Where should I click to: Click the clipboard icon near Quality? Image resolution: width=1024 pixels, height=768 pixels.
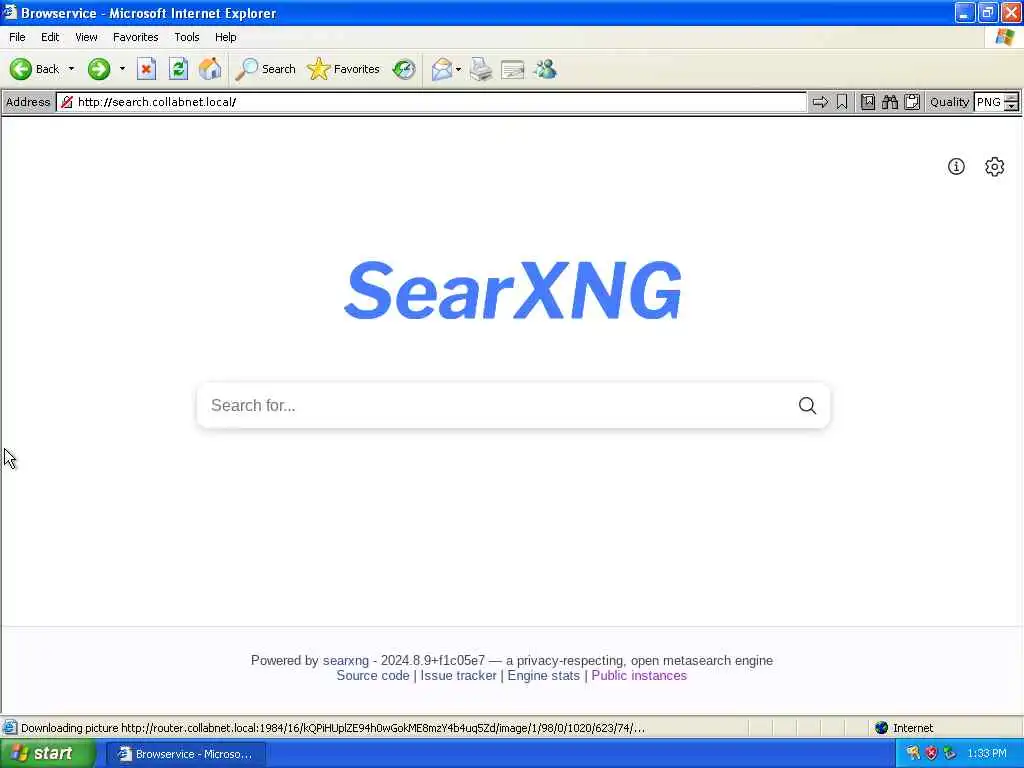(x=912, y=102)
